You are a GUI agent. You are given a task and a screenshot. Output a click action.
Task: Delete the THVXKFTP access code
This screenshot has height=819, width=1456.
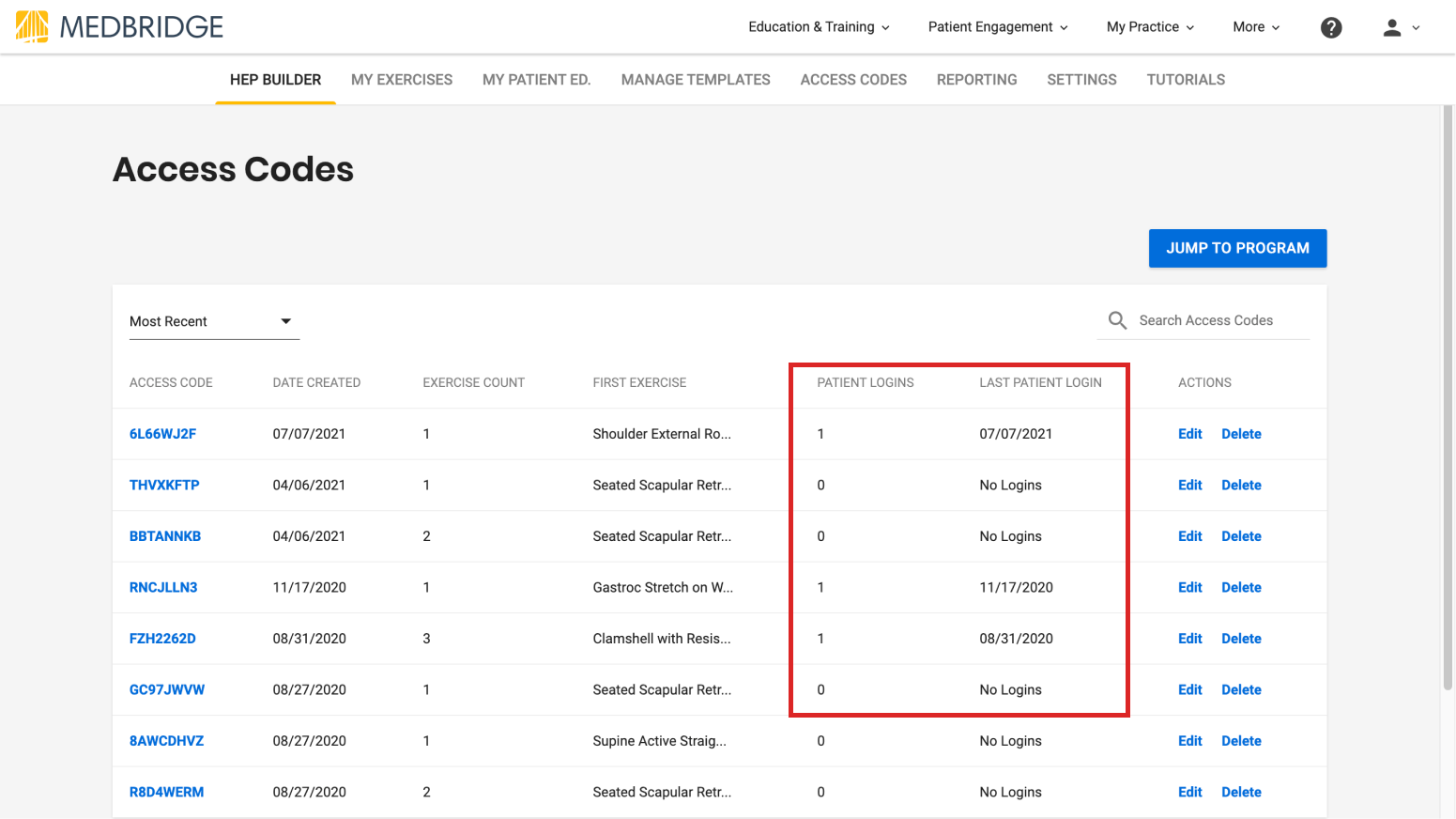point(1241,486)
